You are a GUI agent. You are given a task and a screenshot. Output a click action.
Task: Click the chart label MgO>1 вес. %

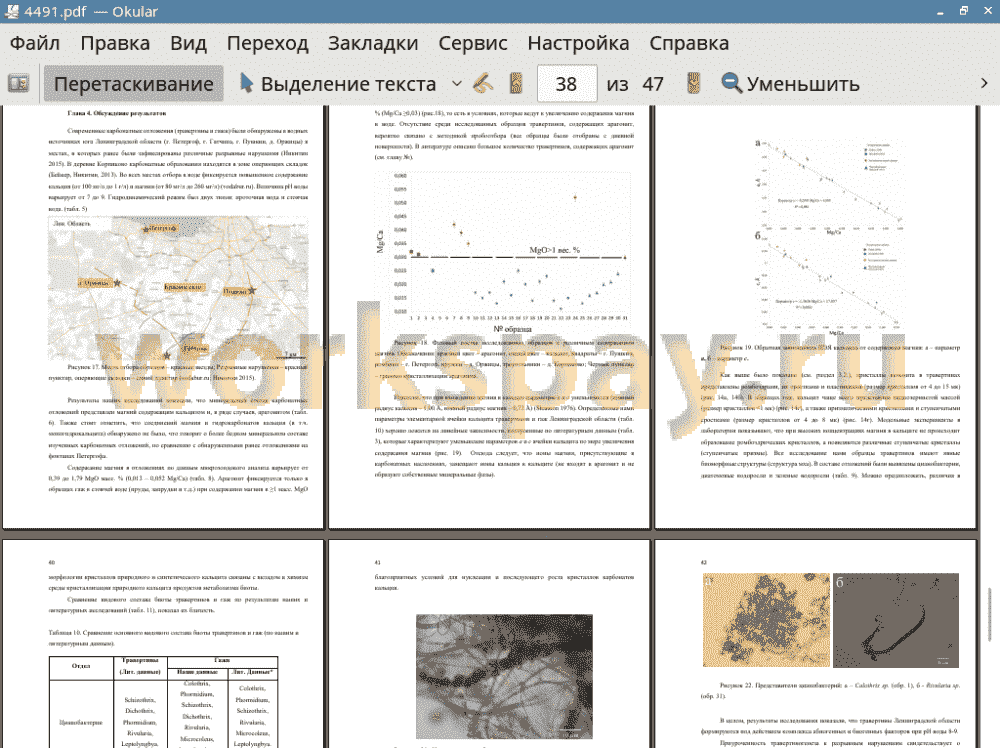click(555, 250)
